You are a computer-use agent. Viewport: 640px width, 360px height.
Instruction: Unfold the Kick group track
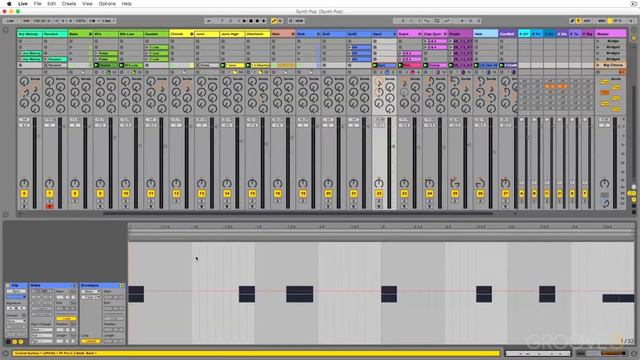pos(318,34)
